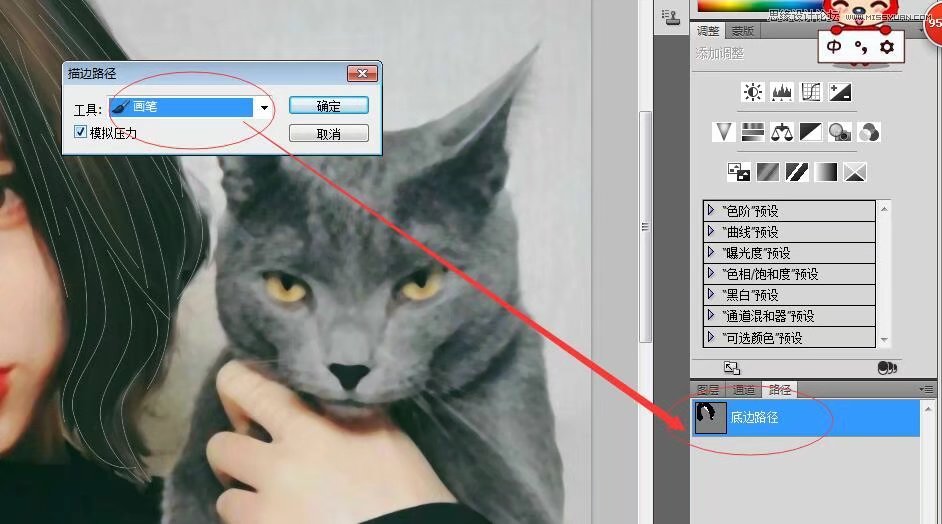
Task: Expand the "通道混和器"预设 presets
Action: (x=711, y=315)
